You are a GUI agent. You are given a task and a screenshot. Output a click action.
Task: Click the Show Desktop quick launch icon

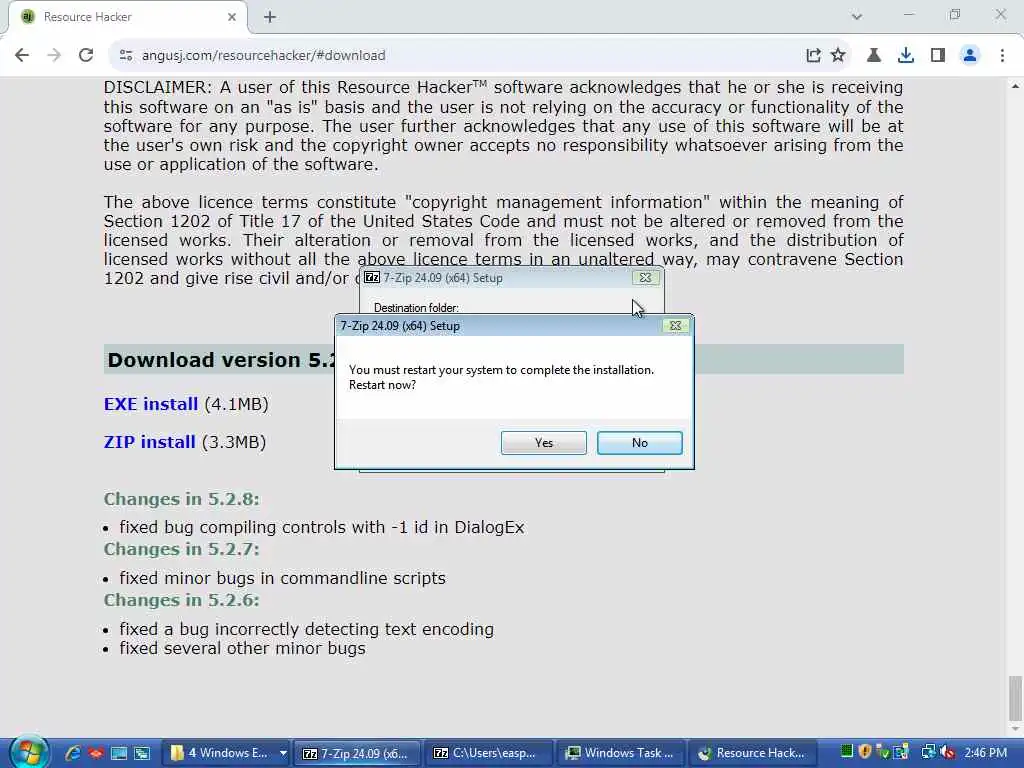point(119,753)
